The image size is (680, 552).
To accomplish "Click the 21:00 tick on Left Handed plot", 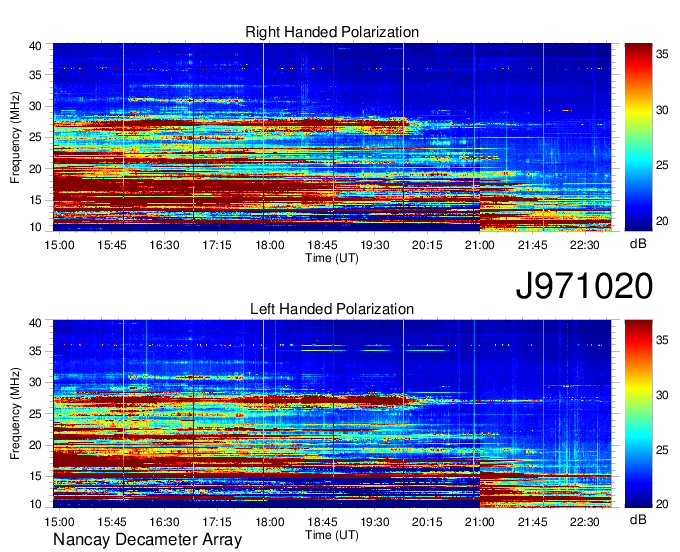I will [480, 522].
